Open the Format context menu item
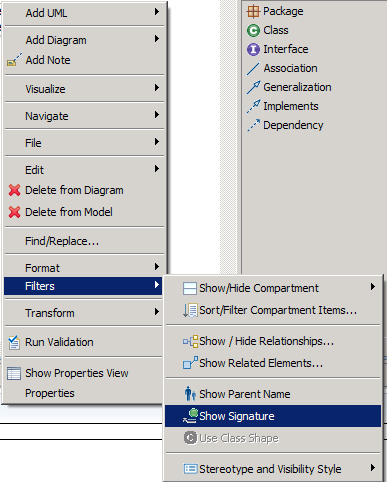387x482 pixels. coord(83,268)
